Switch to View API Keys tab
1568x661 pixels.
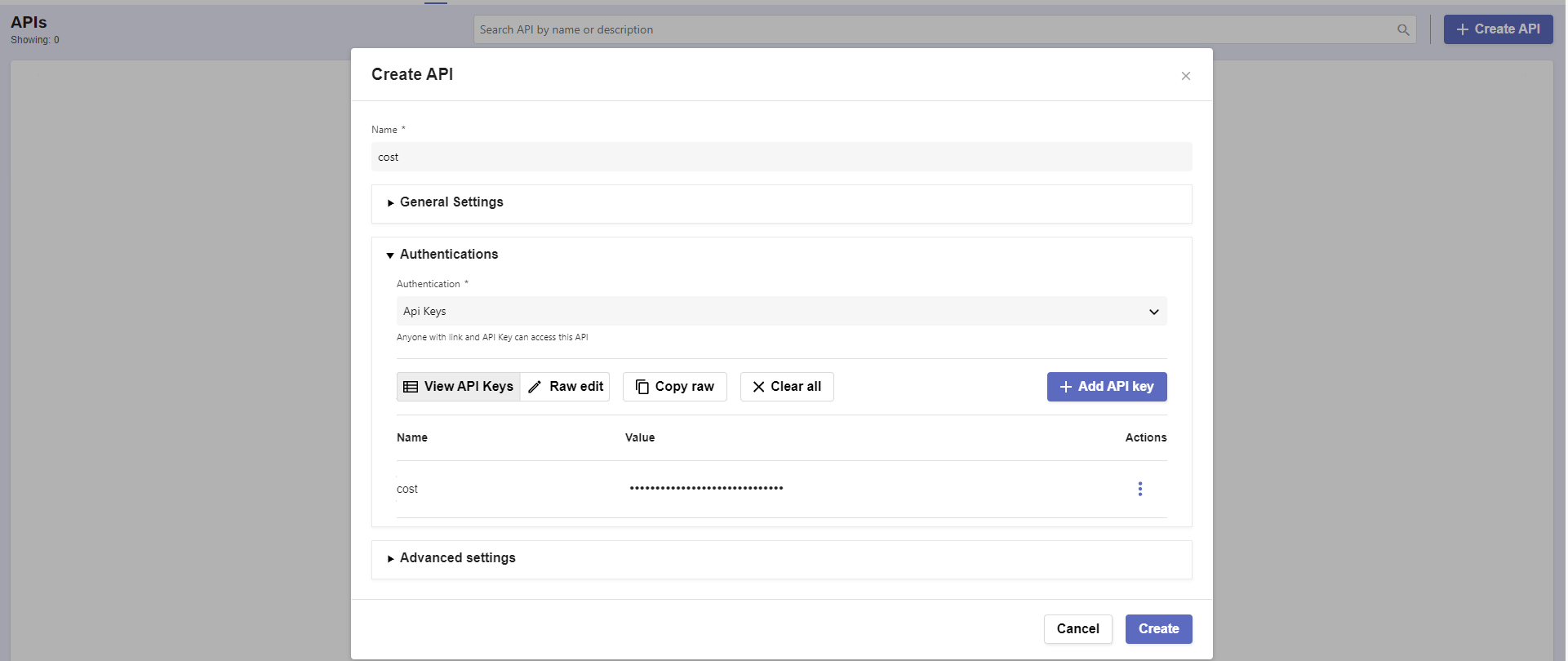click(x=459, y=387)
